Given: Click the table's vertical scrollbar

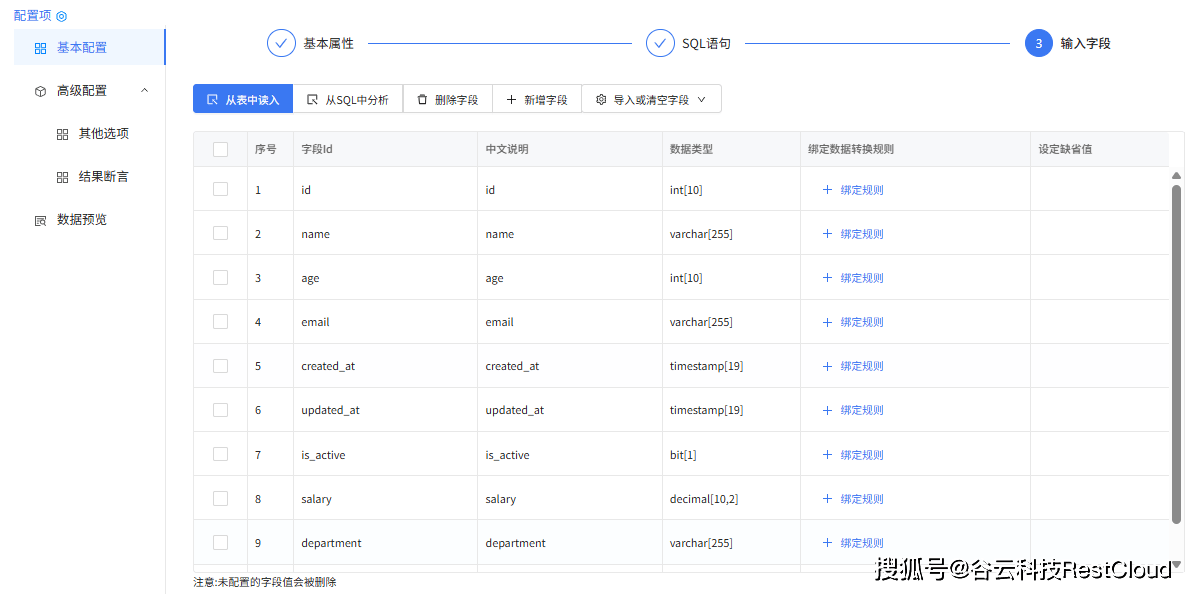Looking at the screenshot, I should [1176, 350].
